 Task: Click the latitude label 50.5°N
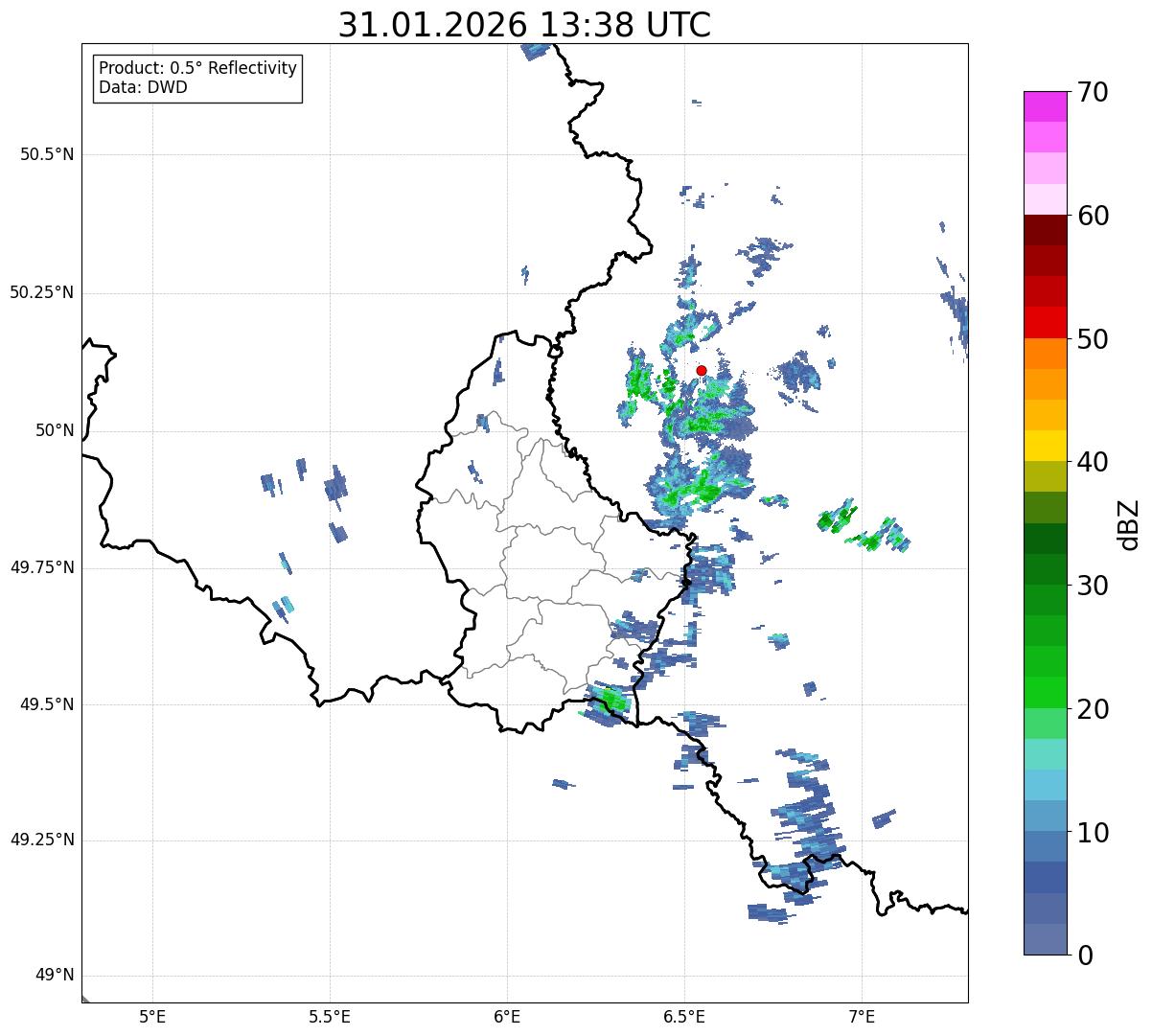(46, 154)
